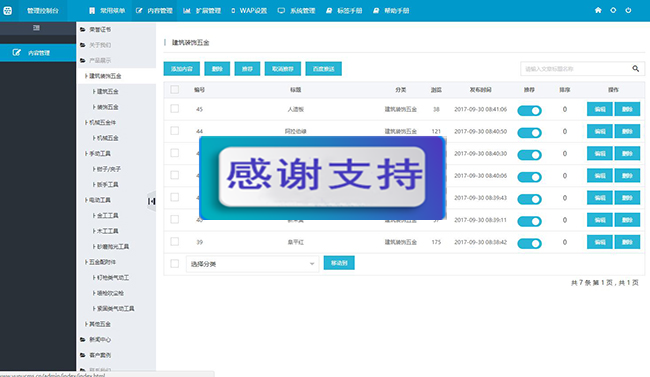Click the folder icon next to 产品展示
The height and width of the screenshot is (377, 650).
82,61
